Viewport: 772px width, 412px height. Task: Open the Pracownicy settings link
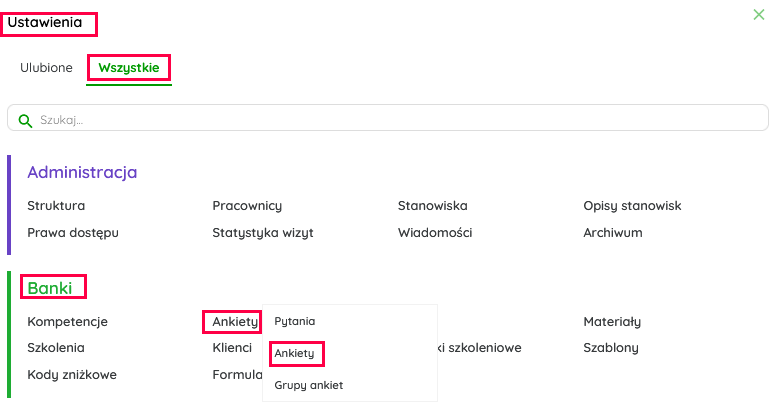click(x=247, y=206)
